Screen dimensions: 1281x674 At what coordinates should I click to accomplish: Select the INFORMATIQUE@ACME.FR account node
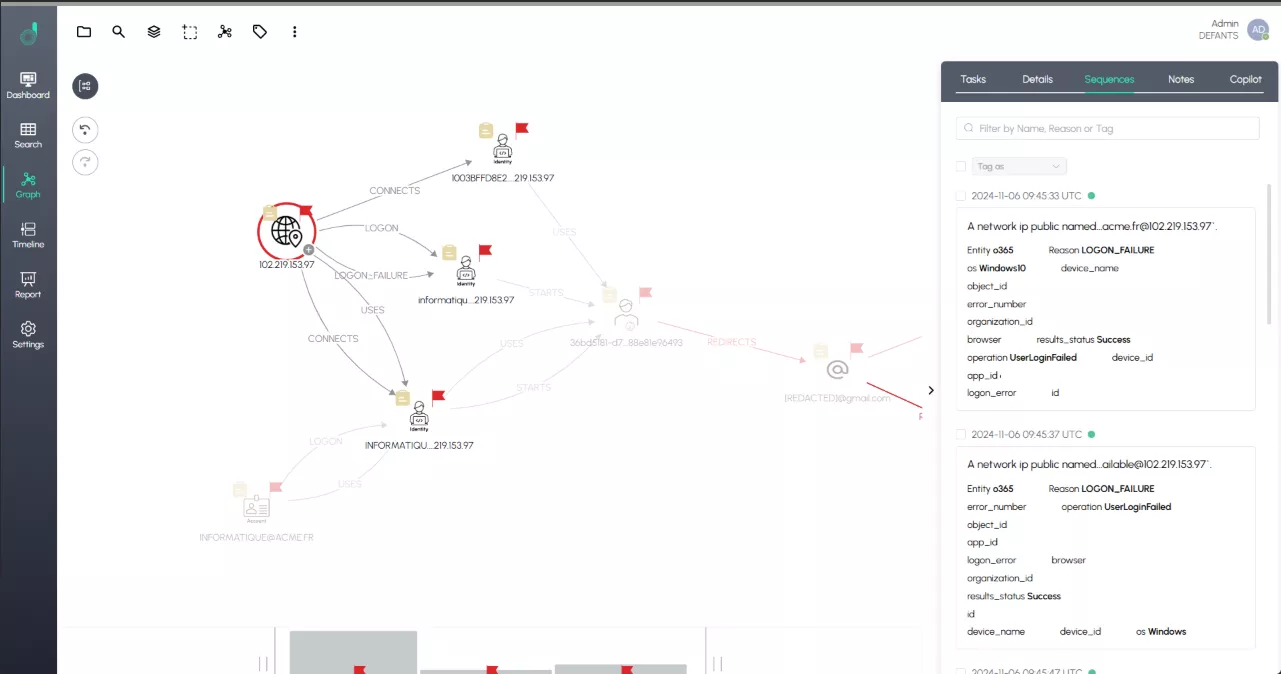[x=256, y=509]
